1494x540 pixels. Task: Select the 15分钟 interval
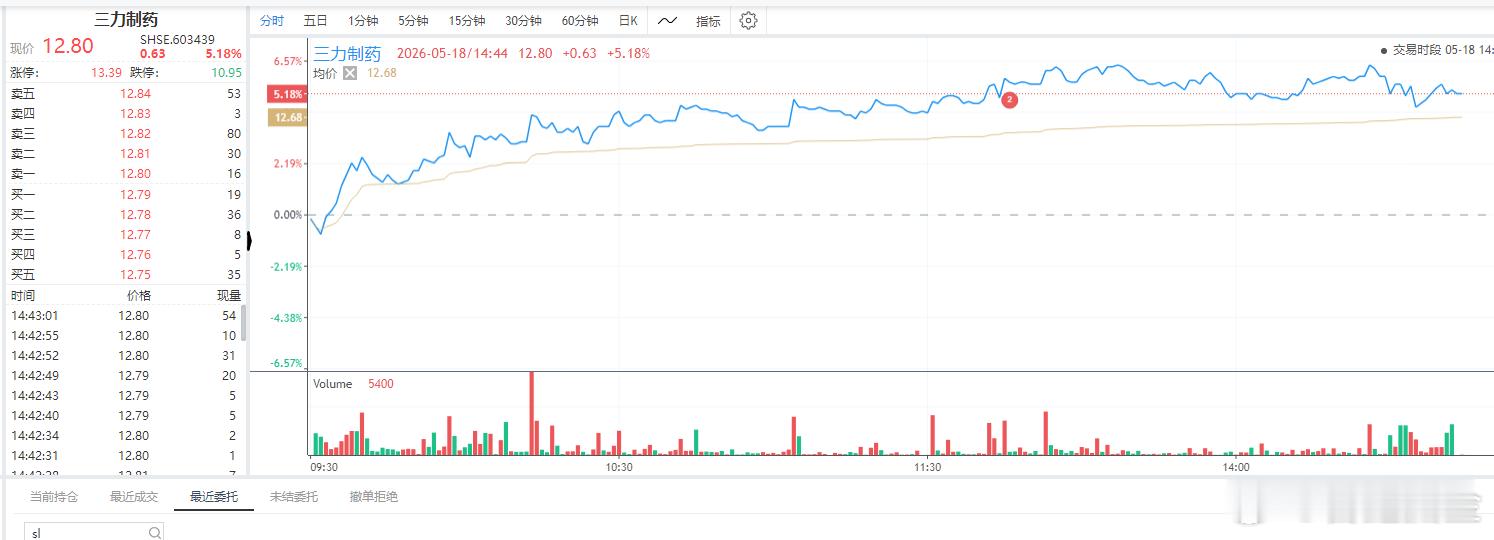point(467,20)
